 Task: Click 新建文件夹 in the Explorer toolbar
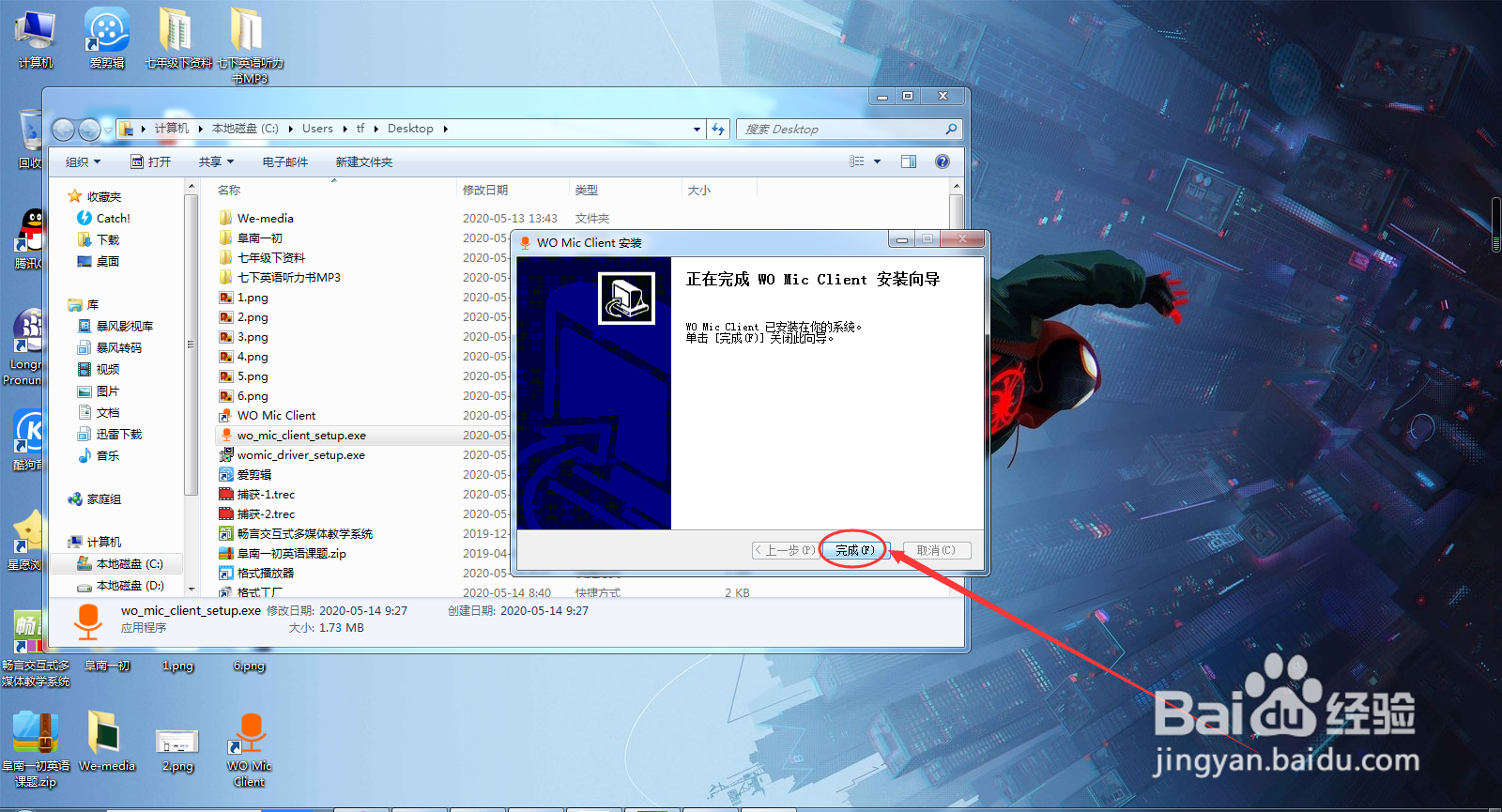(364, 161)
